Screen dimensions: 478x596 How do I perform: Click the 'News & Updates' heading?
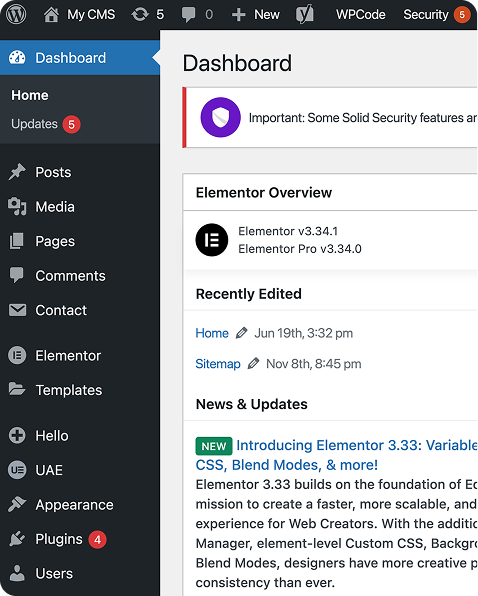click(252, 404)
